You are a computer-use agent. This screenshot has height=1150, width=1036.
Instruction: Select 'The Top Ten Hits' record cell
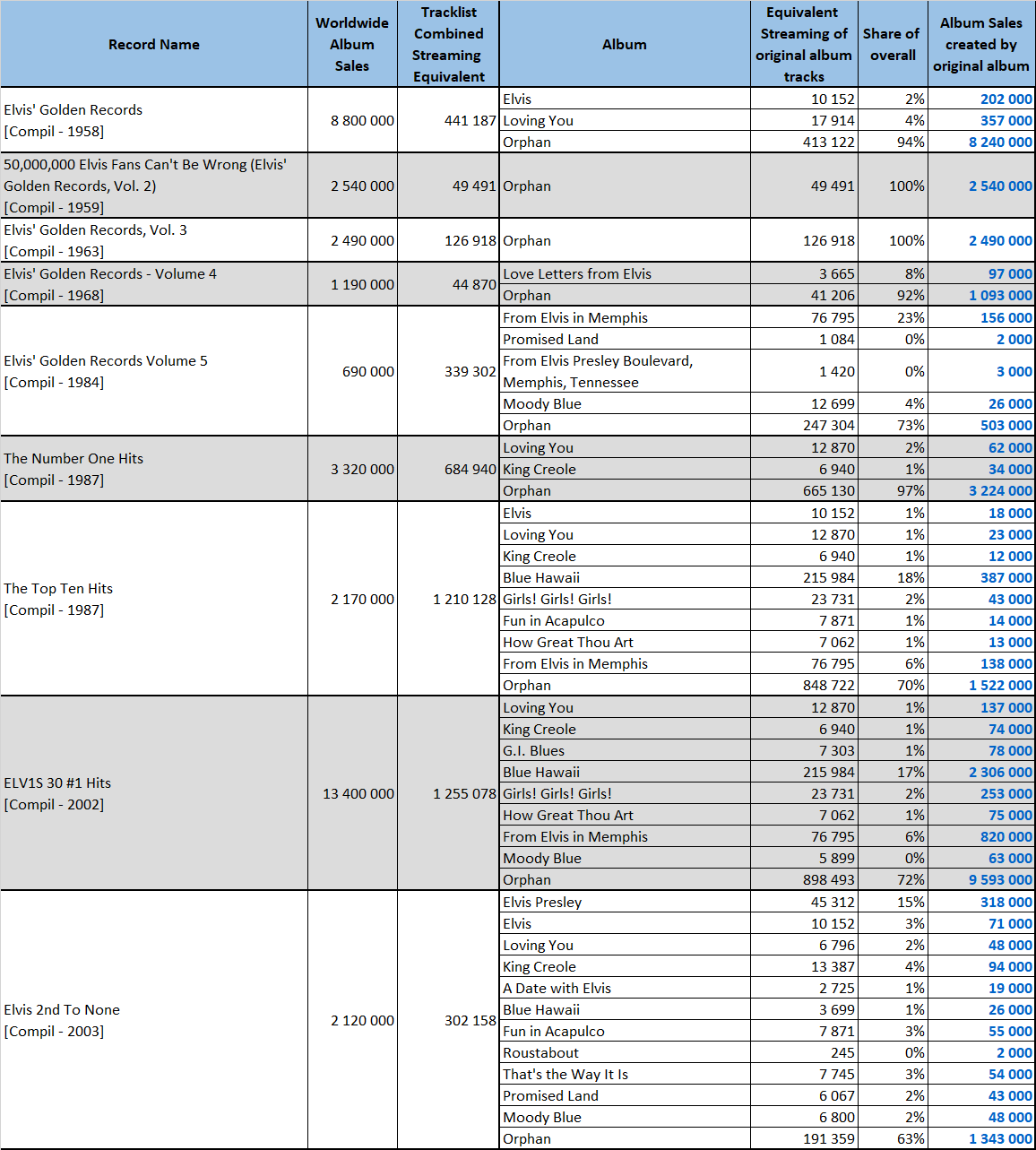click(154, 599)
